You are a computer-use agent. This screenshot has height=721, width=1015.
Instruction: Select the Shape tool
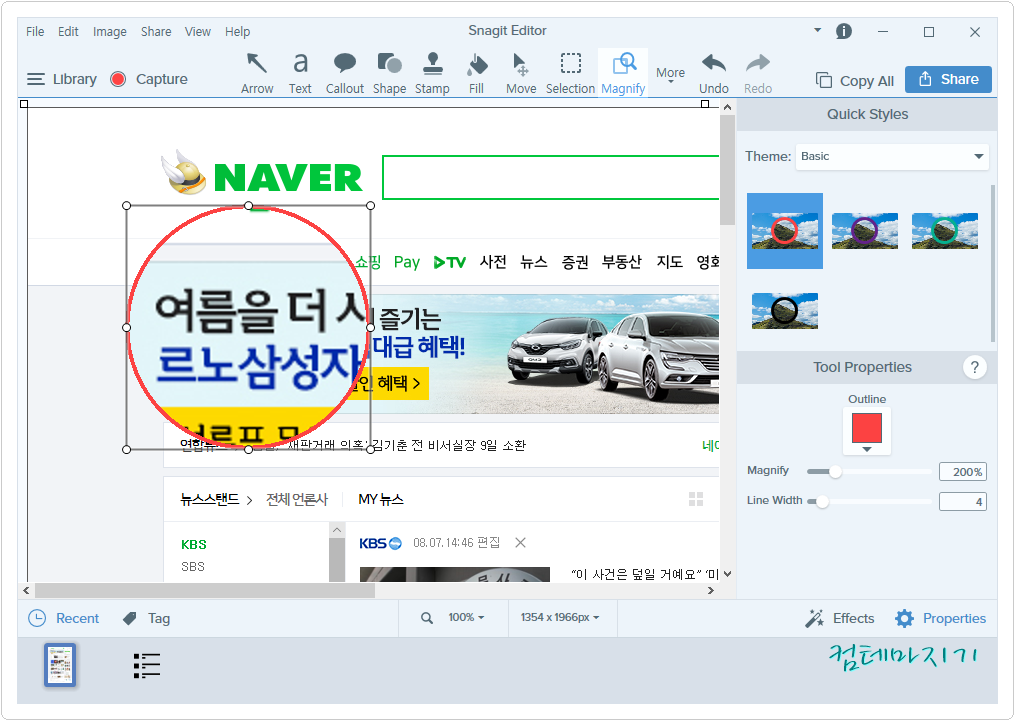click(389, 73)
